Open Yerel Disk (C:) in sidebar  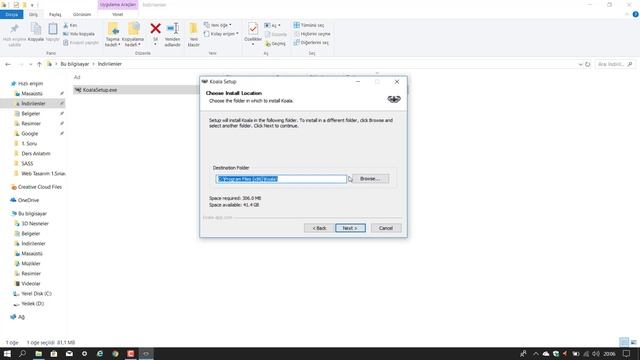(36, 293)
